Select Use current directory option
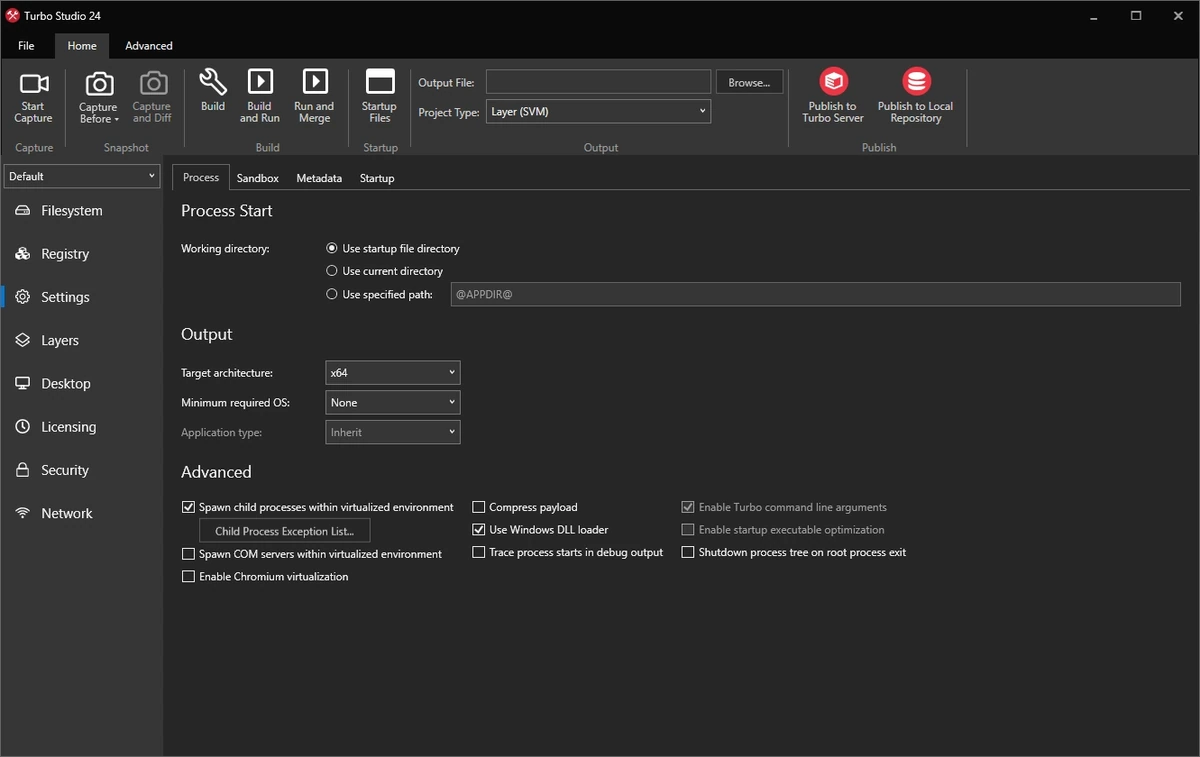 pyautogui.click(x=332, y=271)
